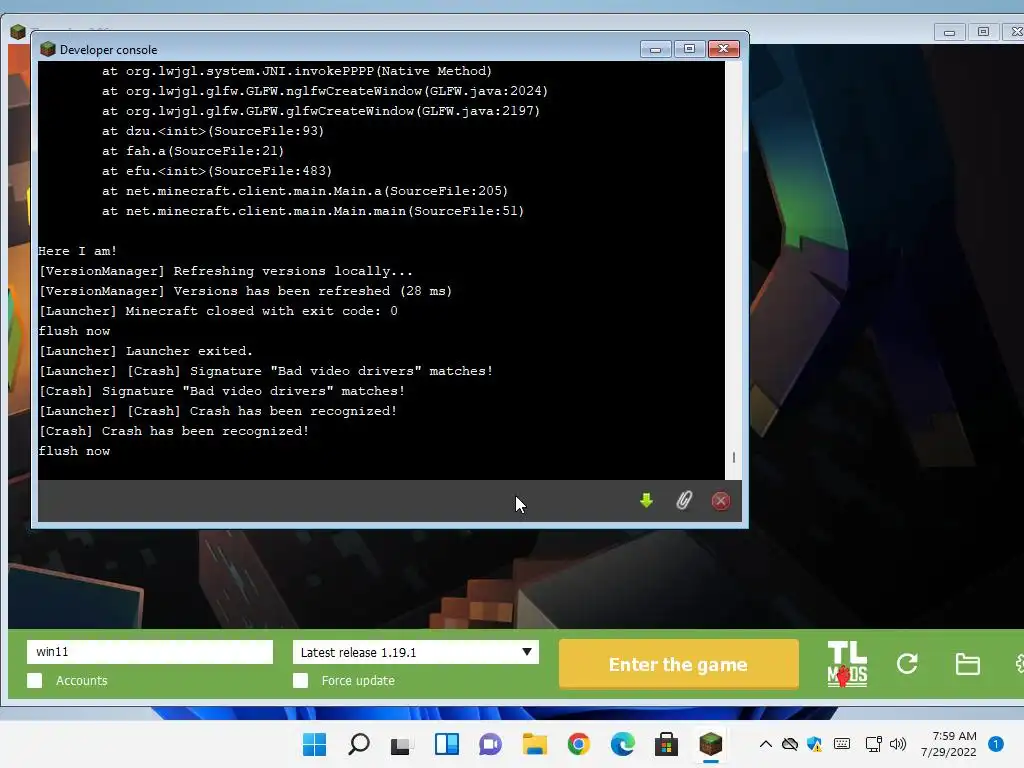1024x768 pixels.
Task: Click the green scroll-down arrow in Developer console
Action: click(646, 501)
